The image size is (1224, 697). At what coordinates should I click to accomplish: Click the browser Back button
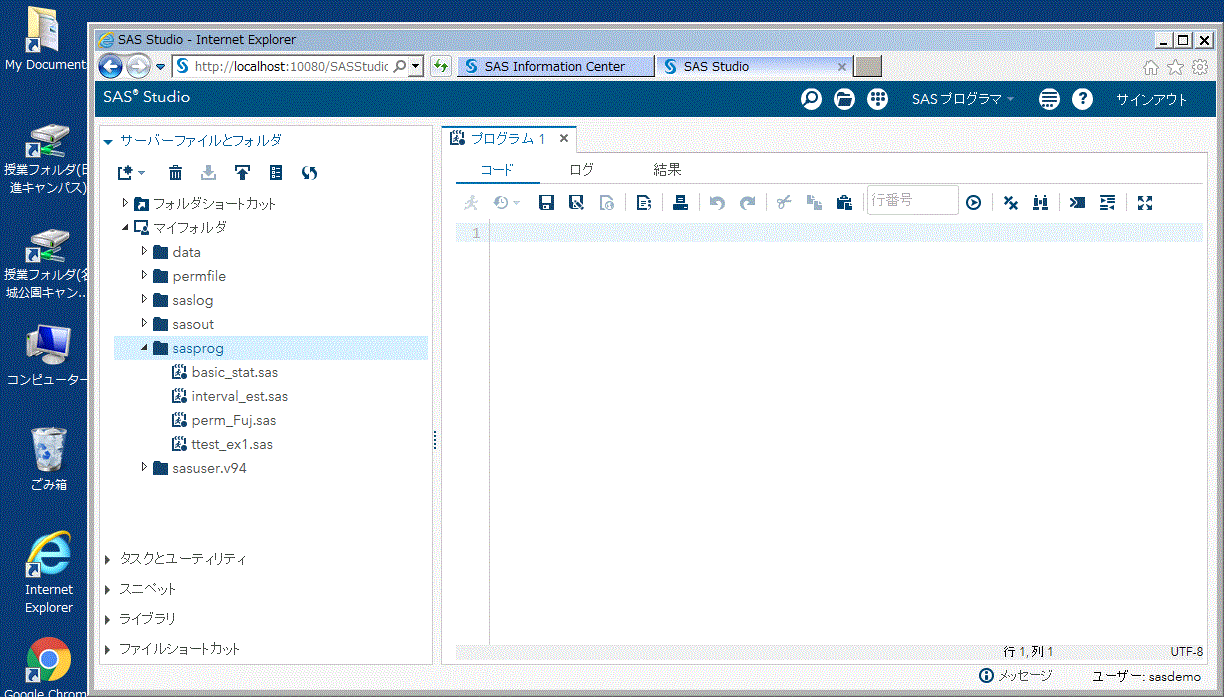pyautogui.click(x=110, y=67)
